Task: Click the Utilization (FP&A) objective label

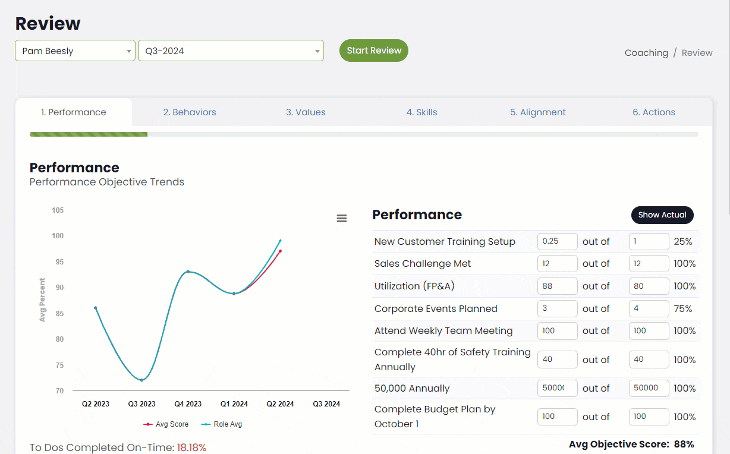Action: (x=414, y=286)
